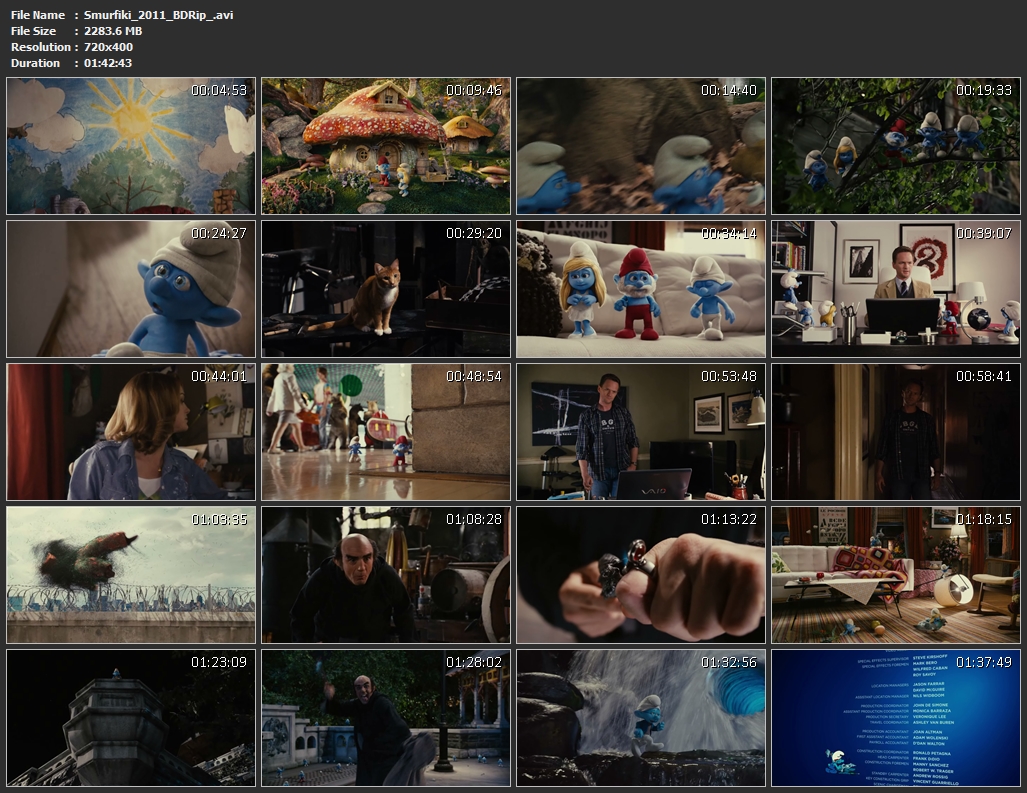Select the thumbnail at 00:04:53

(x=131, y=146)
